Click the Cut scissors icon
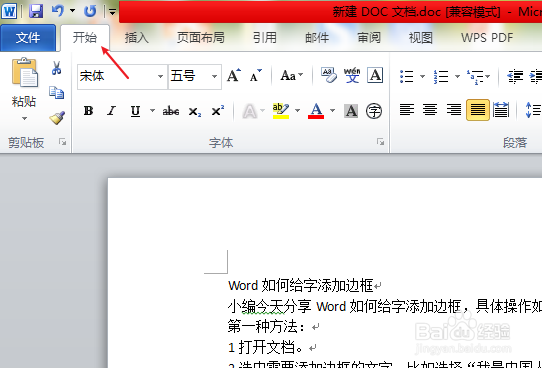The height and width of the screenshot is (368, 542). (x=56, y=68)
